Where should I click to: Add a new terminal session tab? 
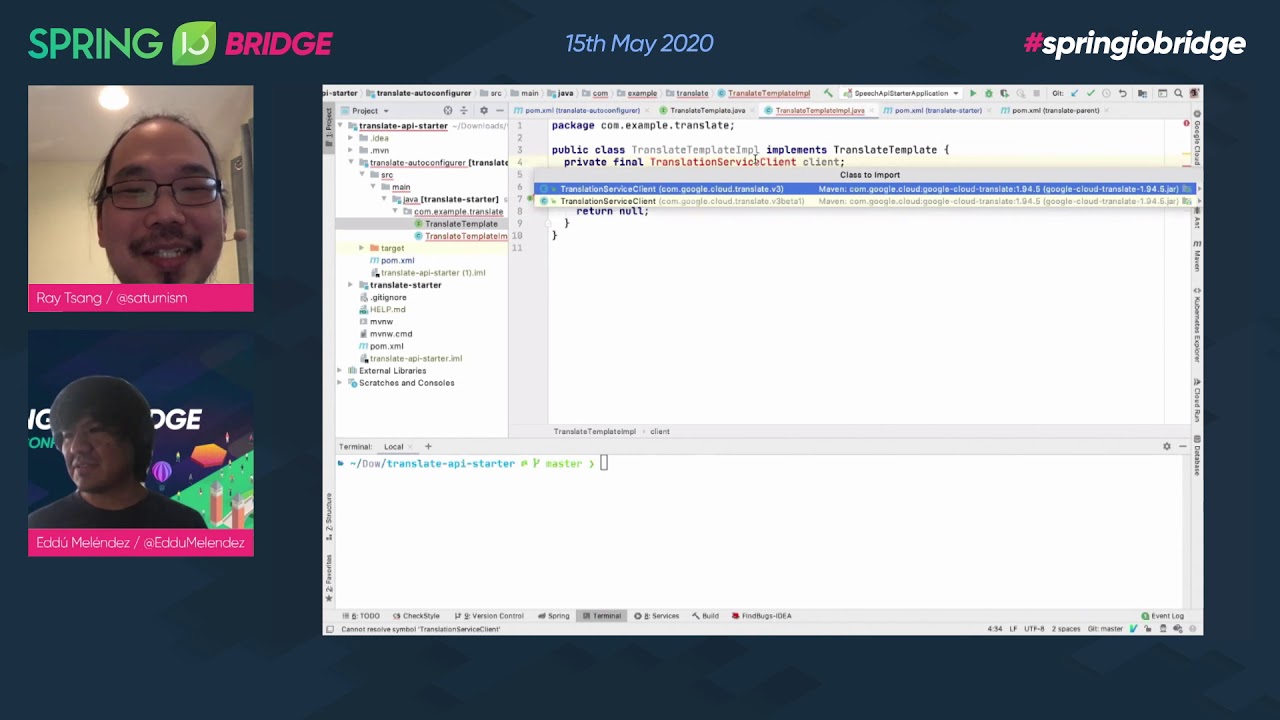coord(428,446)
